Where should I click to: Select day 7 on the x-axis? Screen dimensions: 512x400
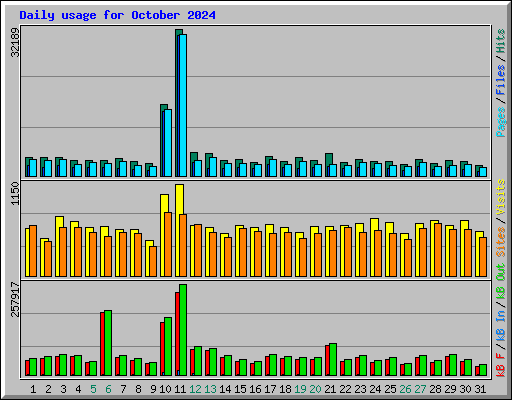(x=123, y=389)
